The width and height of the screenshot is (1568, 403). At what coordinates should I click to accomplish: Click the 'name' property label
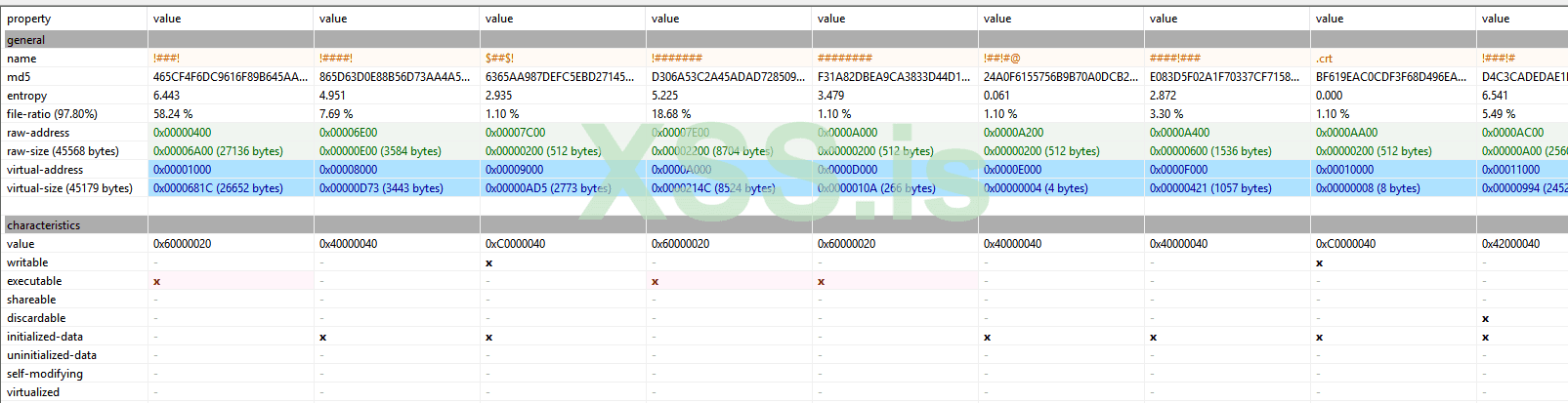click(21, 59)
